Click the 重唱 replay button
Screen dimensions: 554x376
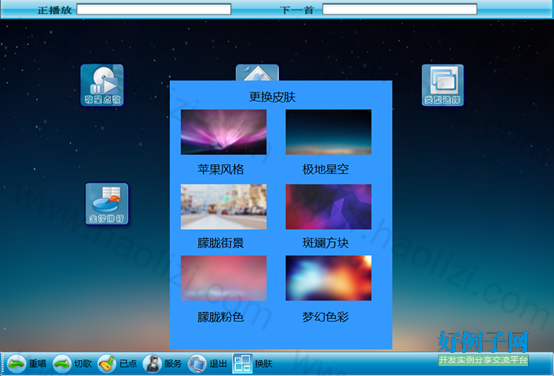tap(27, 364)
